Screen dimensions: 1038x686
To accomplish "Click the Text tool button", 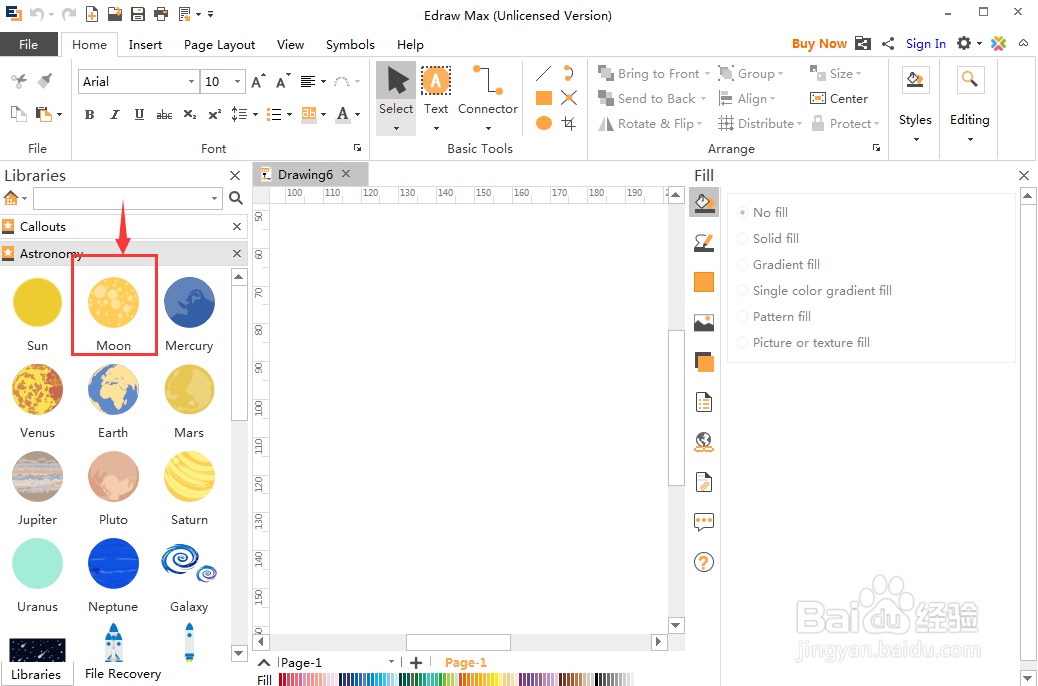I will 436,91.
